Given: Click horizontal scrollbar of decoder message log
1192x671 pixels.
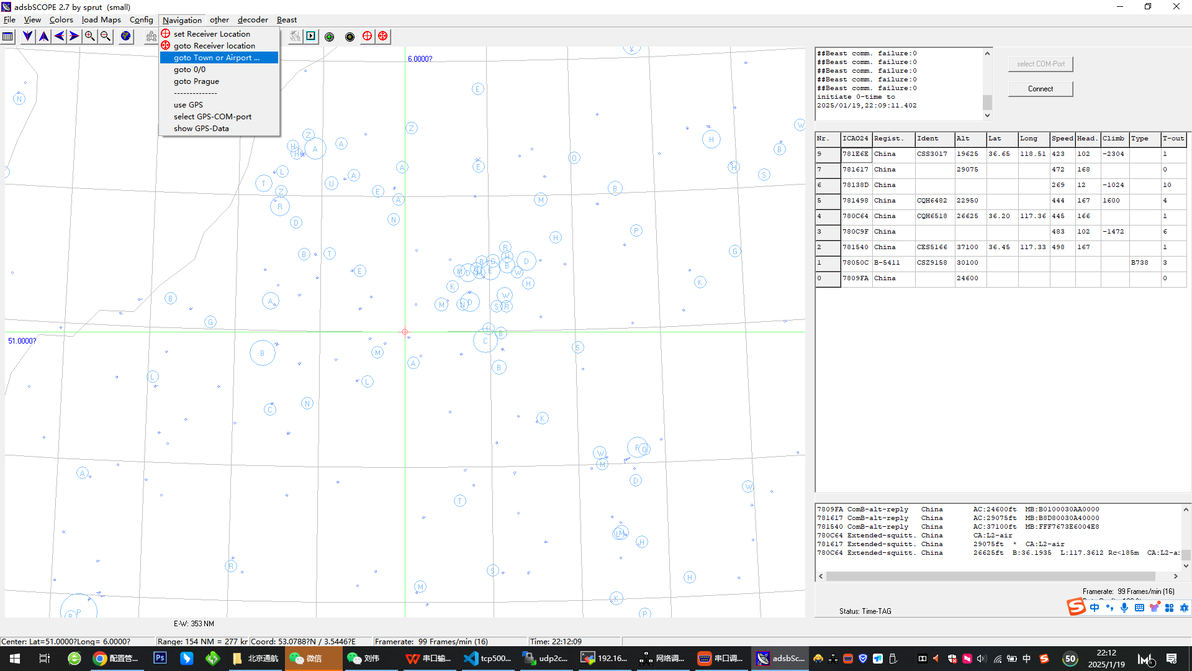Looking at the screenshot, I should click(991, 577).
